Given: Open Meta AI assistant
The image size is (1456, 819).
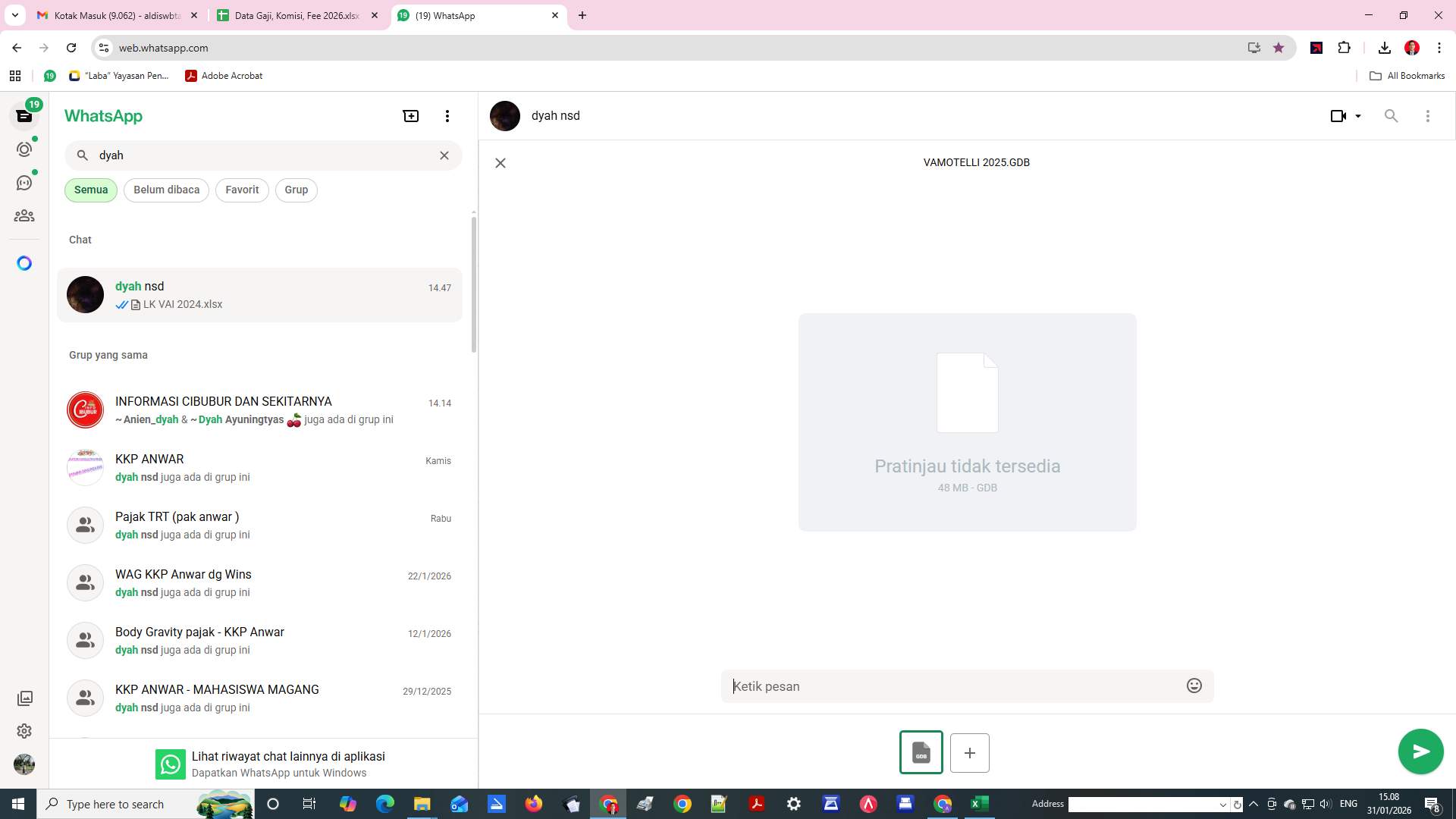Looking at the screenshot, I should click(24, 263).
